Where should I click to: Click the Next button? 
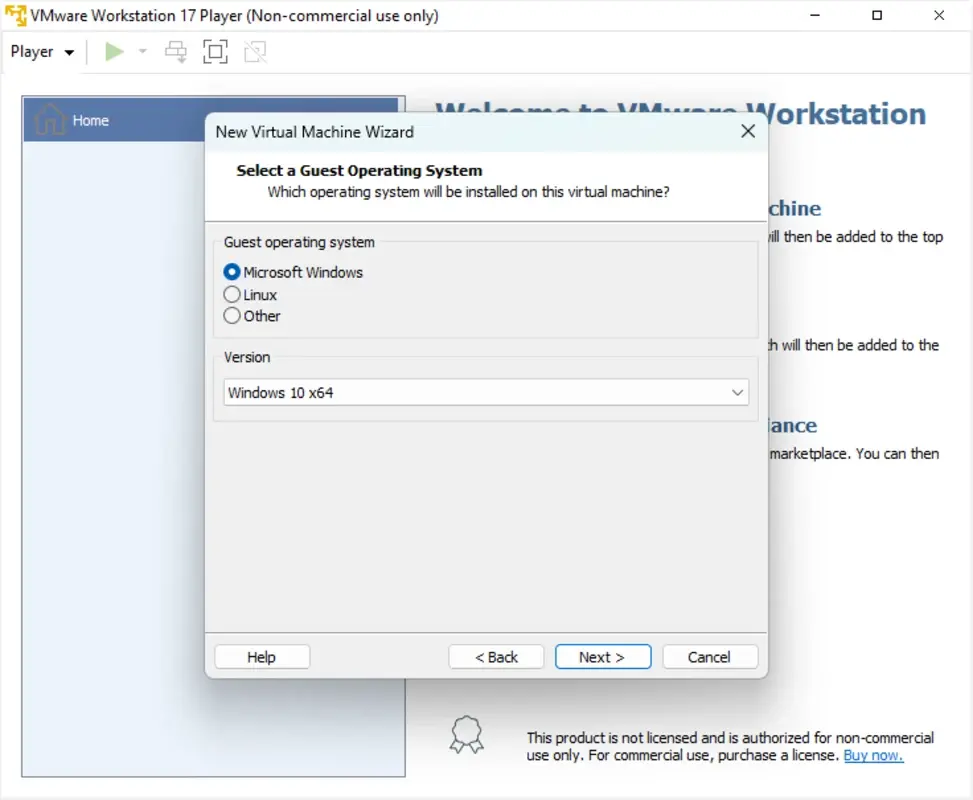pos(602,657)
